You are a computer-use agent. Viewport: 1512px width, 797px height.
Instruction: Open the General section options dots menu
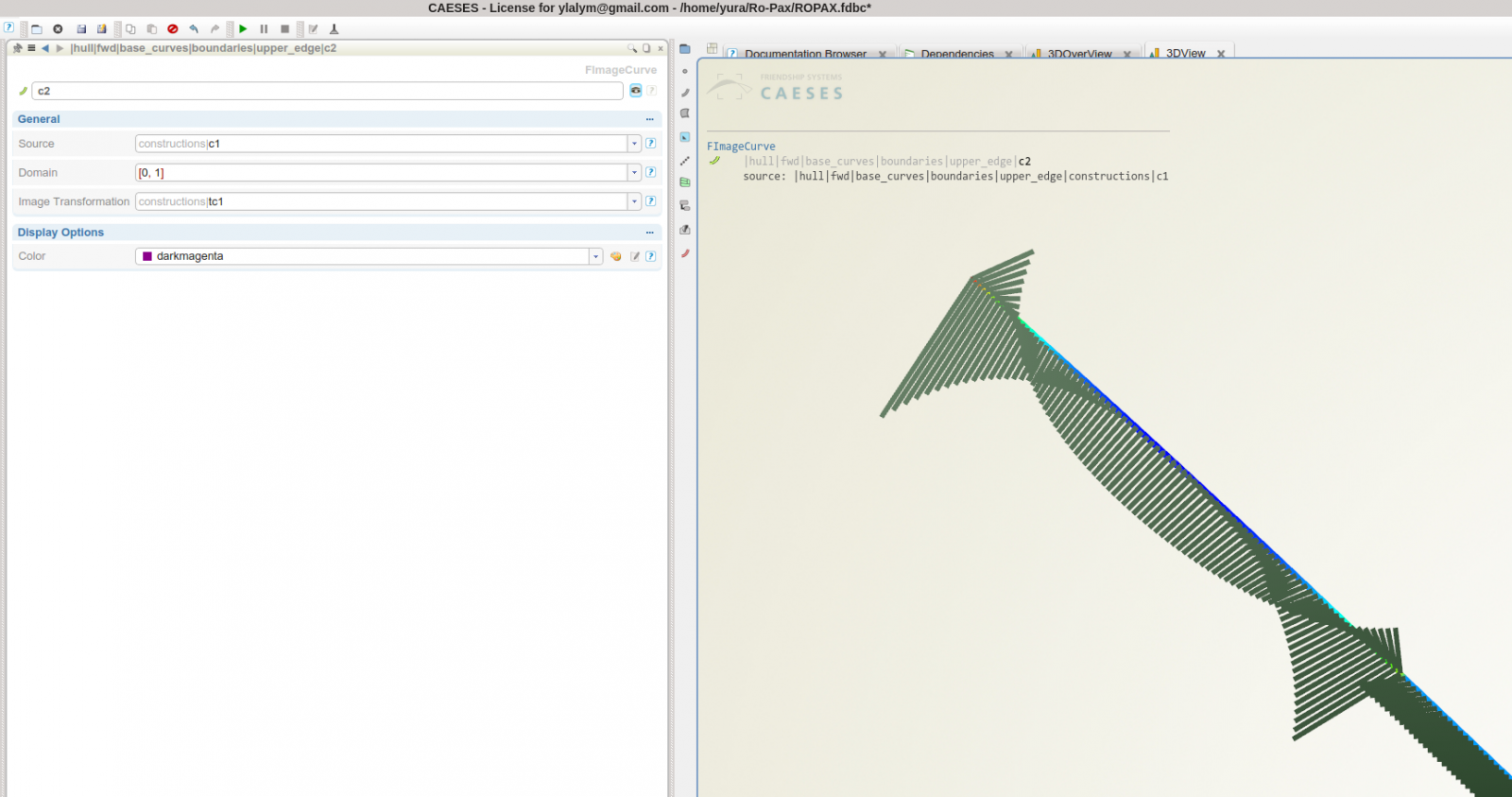[x=650, y=119]
